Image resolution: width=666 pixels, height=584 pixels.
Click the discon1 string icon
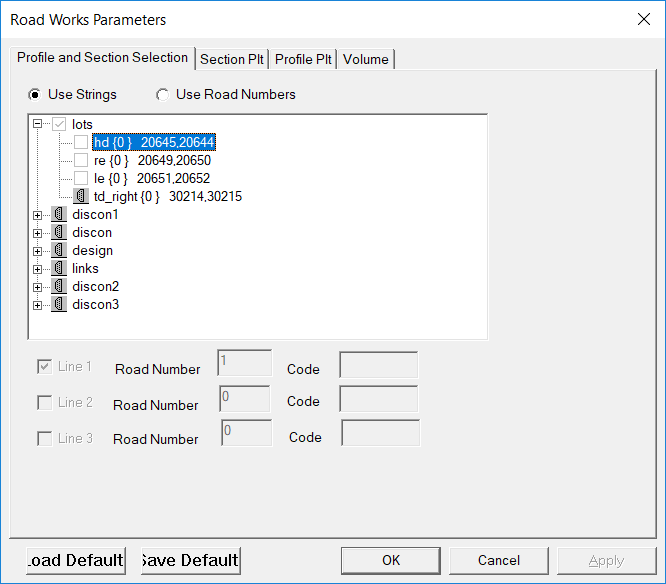tap(59, 215)
